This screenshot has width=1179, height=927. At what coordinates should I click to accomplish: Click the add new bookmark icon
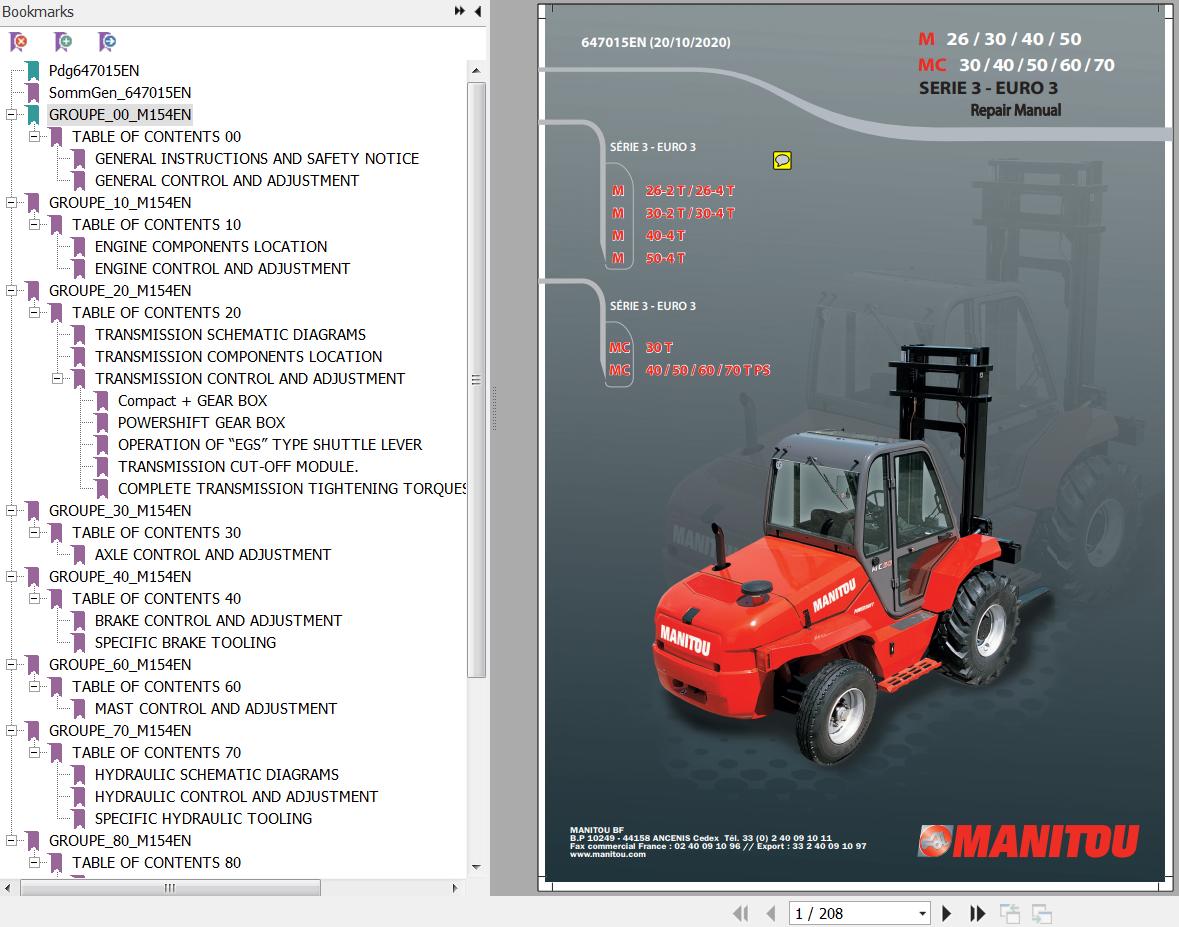tap(63, 42)
